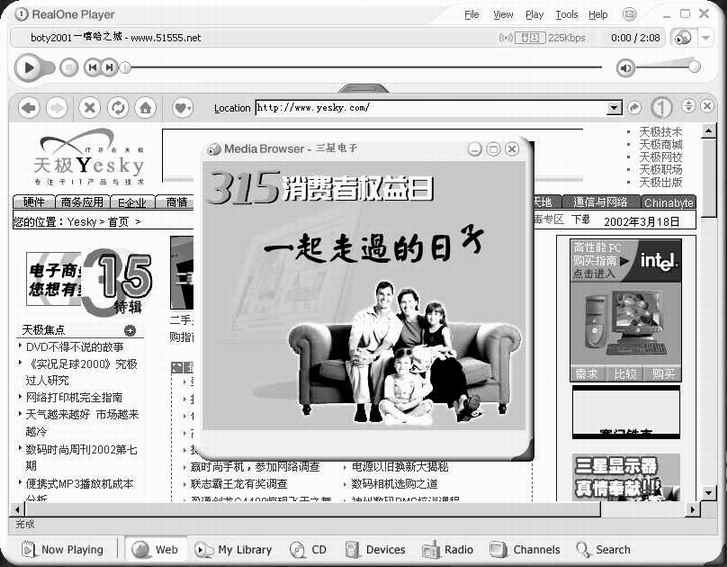Click the Intel PC guide banner
727x567 pixels.
(625, 310)
